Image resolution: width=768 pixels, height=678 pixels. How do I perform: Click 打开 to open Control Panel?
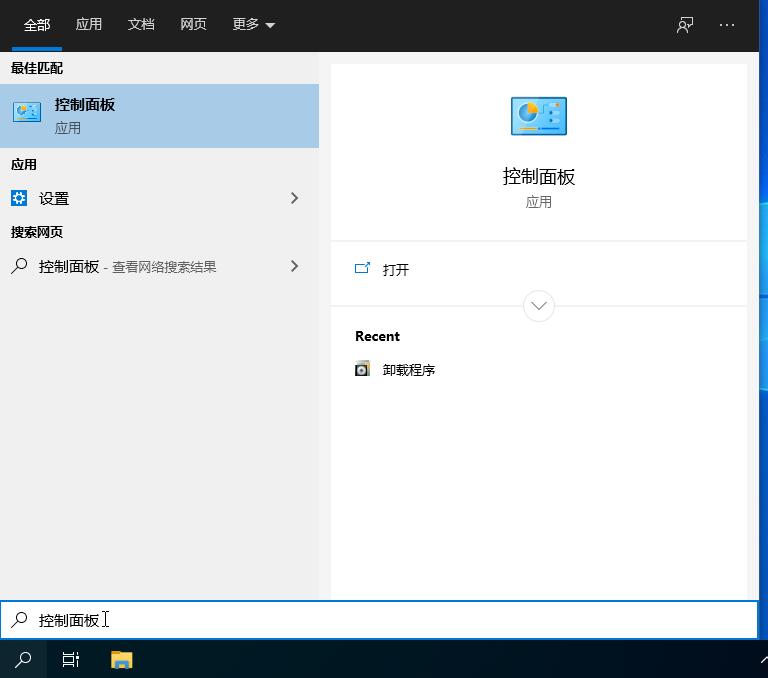tap(396, 270)
